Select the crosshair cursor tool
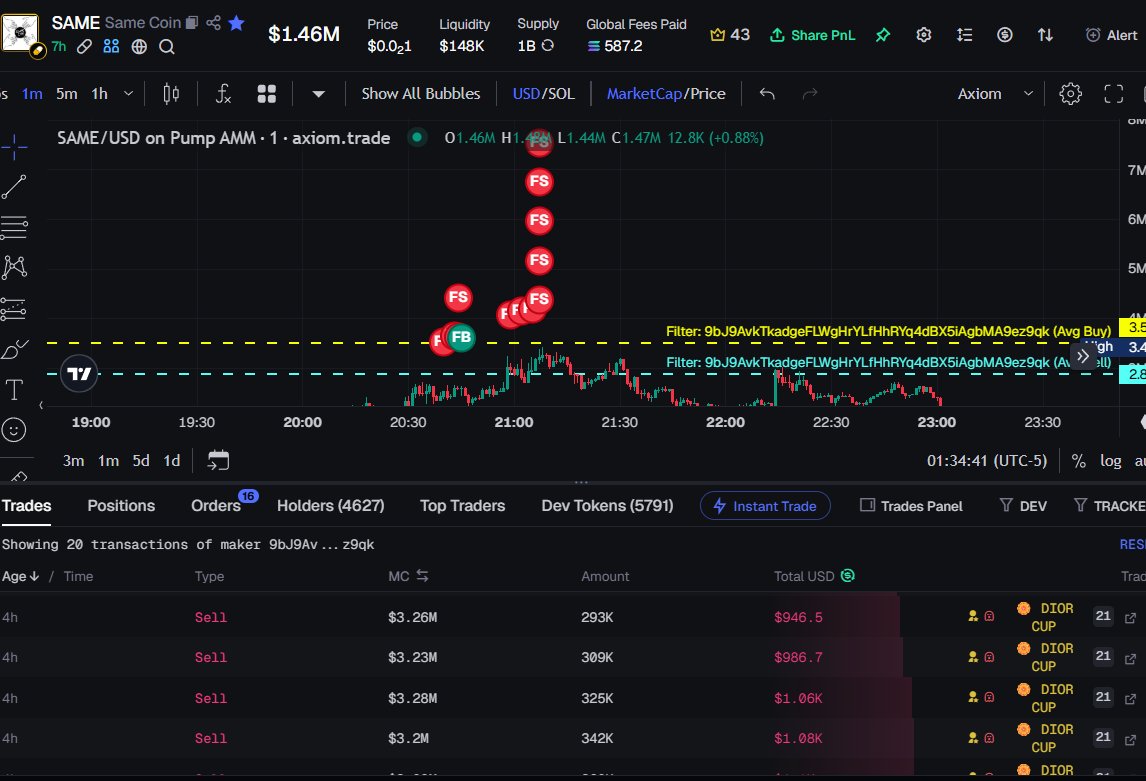This screenshot has height=781, width=1146. (x=14, y=147)
